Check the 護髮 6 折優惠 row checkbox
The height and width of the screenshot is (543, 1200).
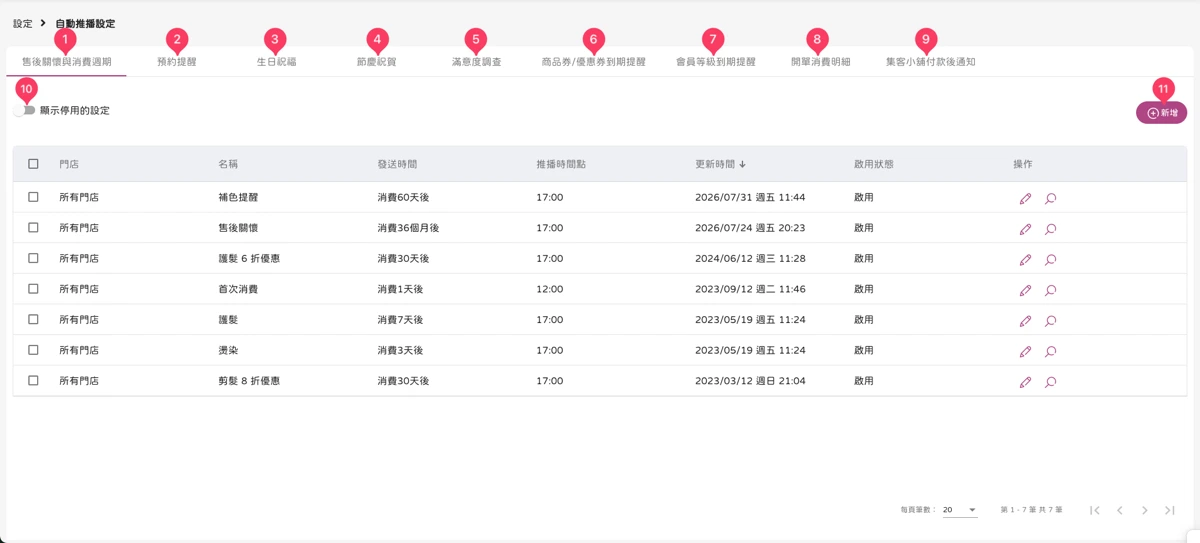click(33, 258)
